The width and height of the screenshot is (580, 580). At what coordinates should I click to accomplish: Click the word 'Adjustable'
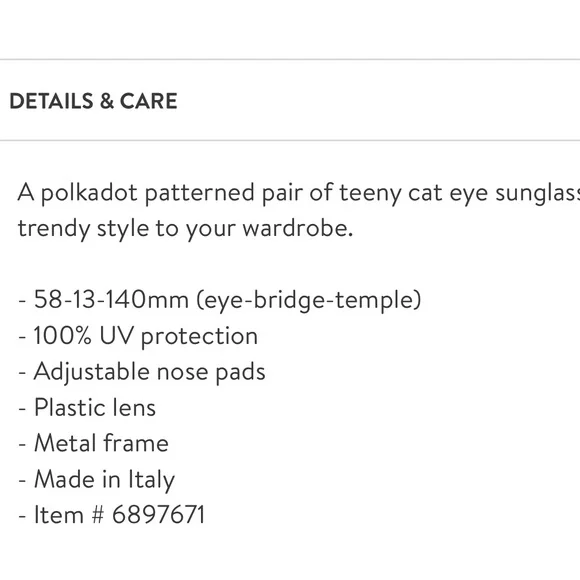click(x=92, y=372)
